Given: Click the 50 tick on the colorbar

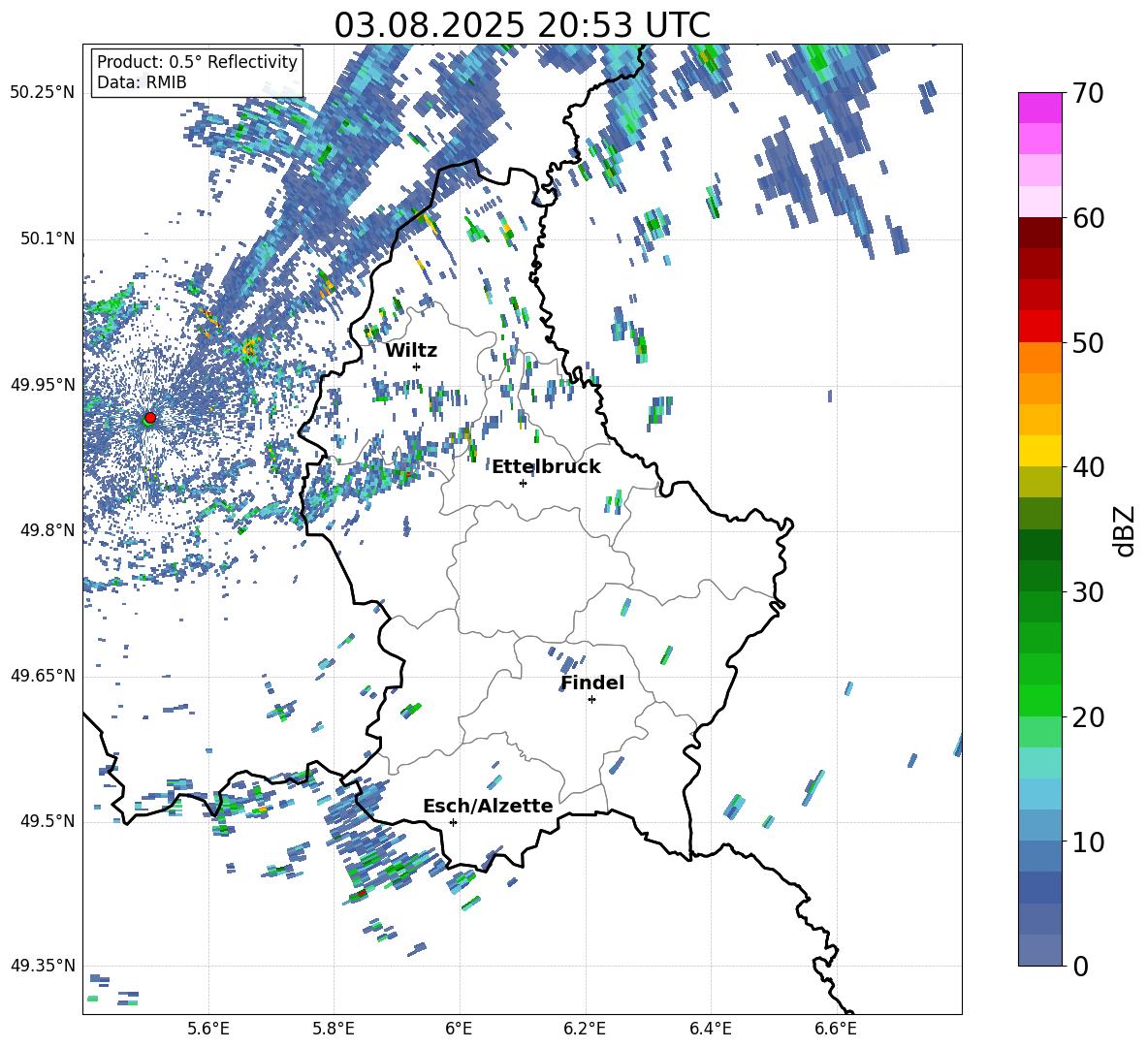Looking at the screenshot, I should (1087, 342).
